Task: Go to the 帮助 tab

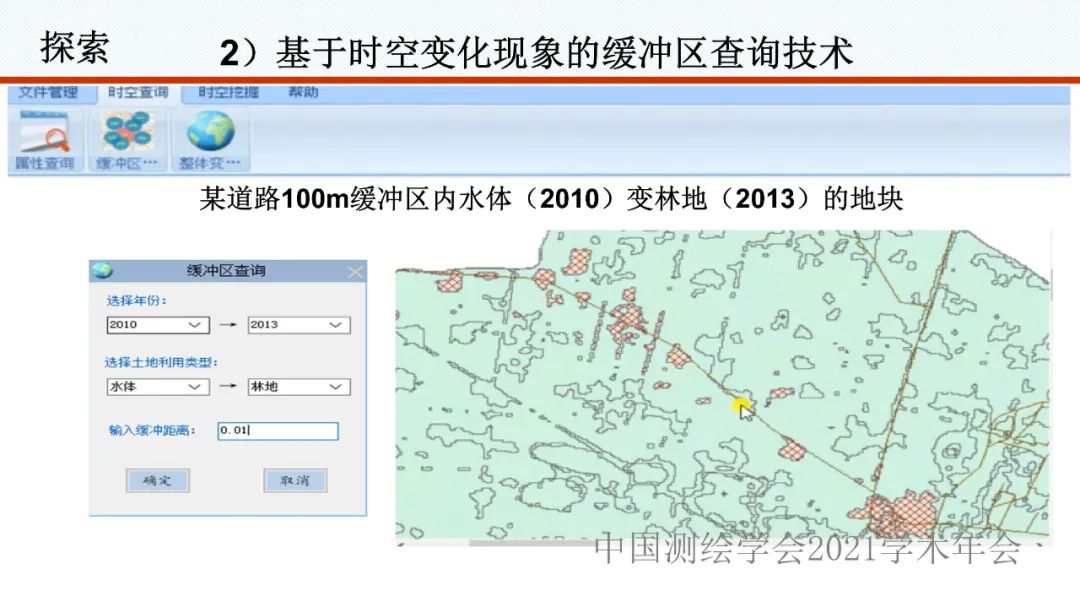Action: [303, 92]
